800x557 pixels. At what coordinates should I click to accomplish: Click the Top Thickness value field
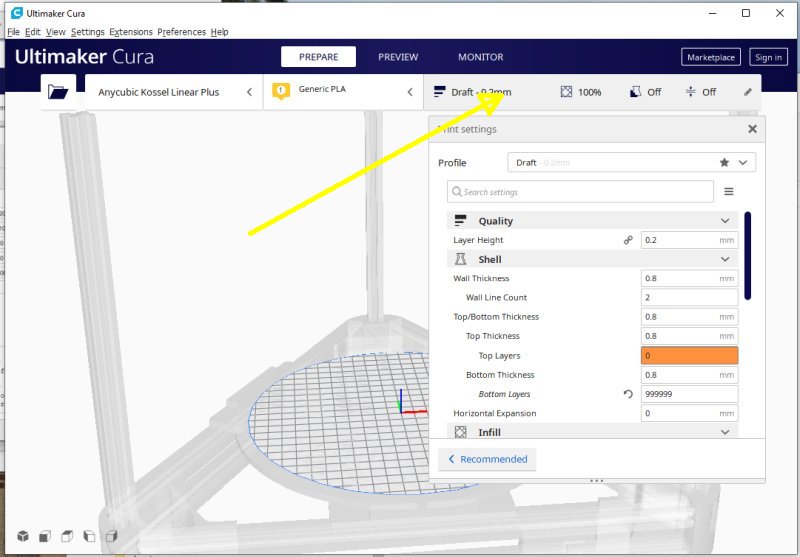click(689, 336)
